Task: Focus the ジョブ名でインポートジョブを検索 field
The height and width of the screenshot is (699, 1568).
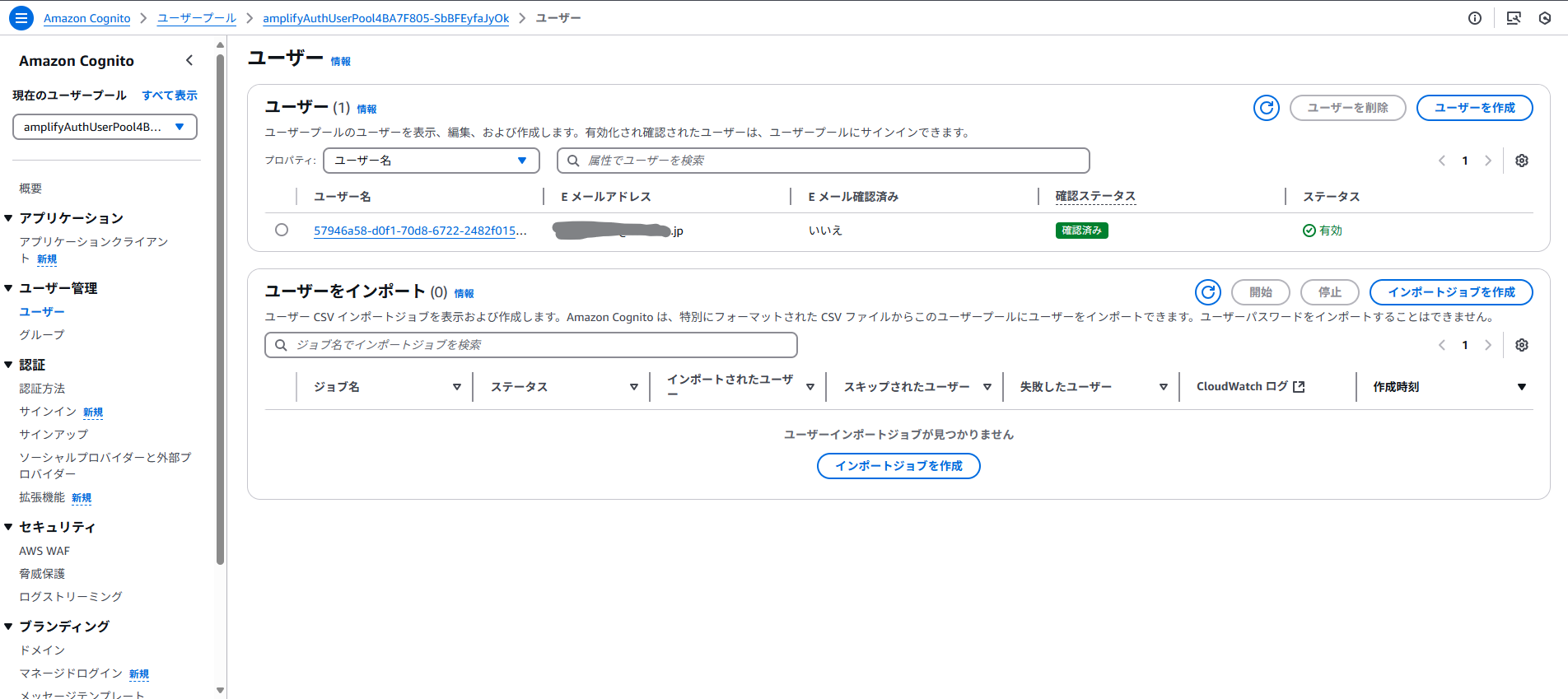Action: (531, 345)
